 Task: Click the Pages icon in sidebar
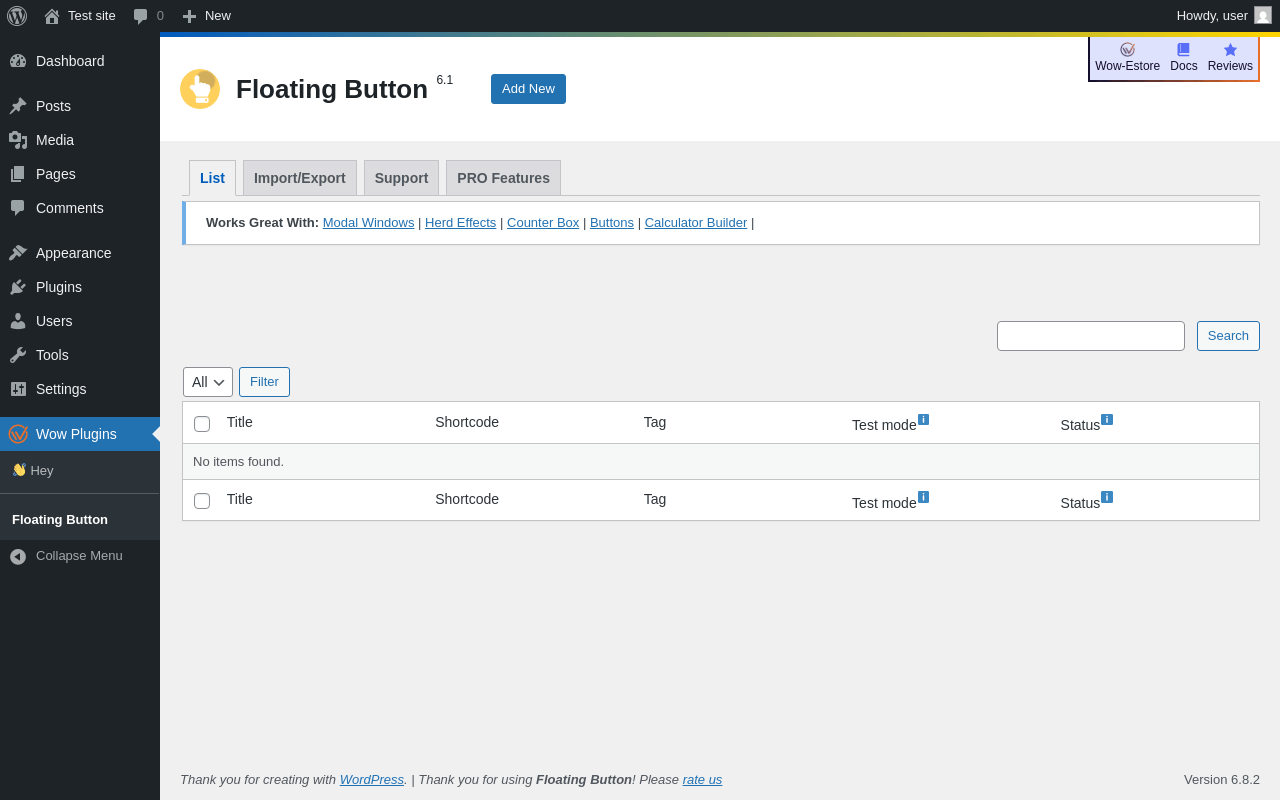pyautogui.click(x=18, y=174)
